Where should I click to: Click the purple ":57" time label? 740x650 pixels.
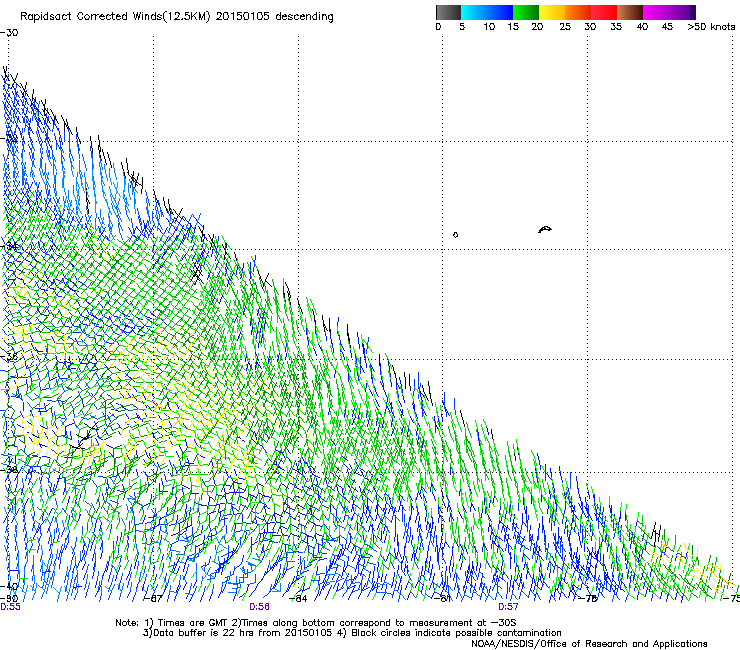point(508,607)
